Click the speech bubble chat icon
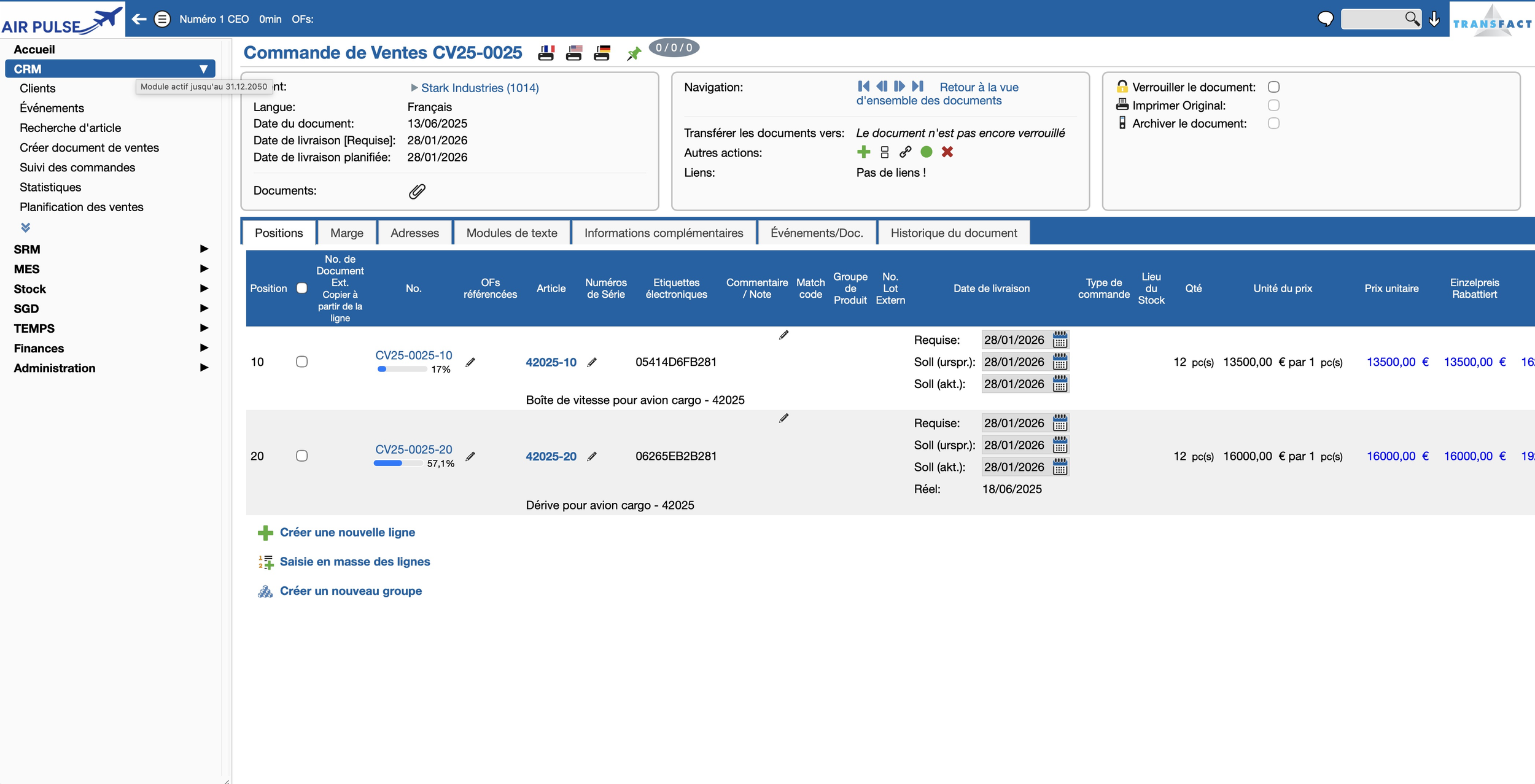Viewport: 1535px width, 784px height. click(1325, 19)
